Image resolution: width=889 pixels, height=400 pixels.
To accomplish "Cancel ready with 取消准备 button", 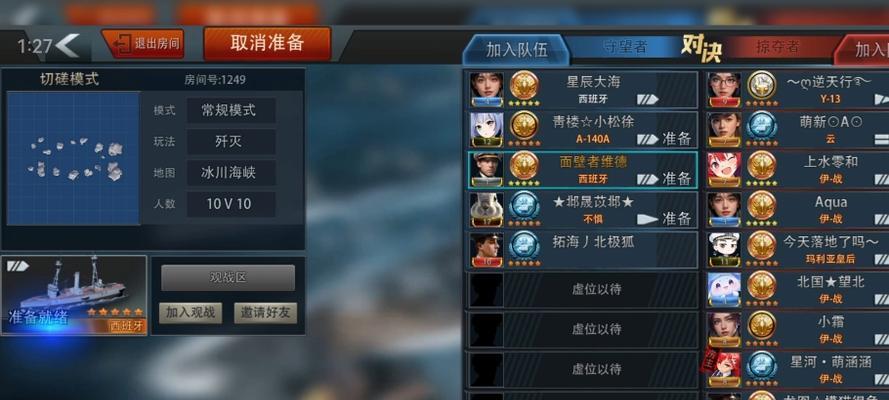I will [267, 44].
